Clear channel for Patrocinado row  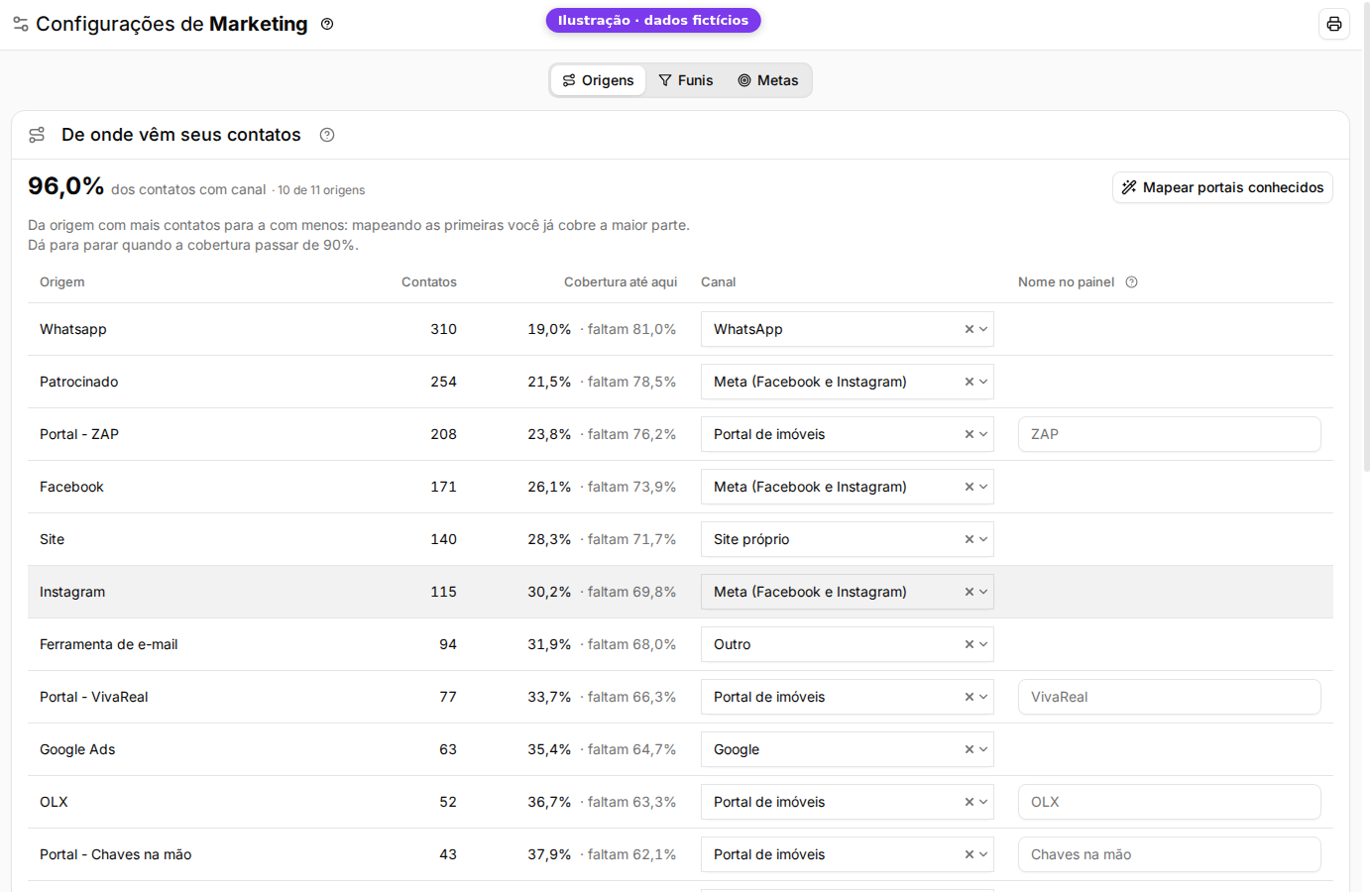pyautogui.click(x=969, y=382)
